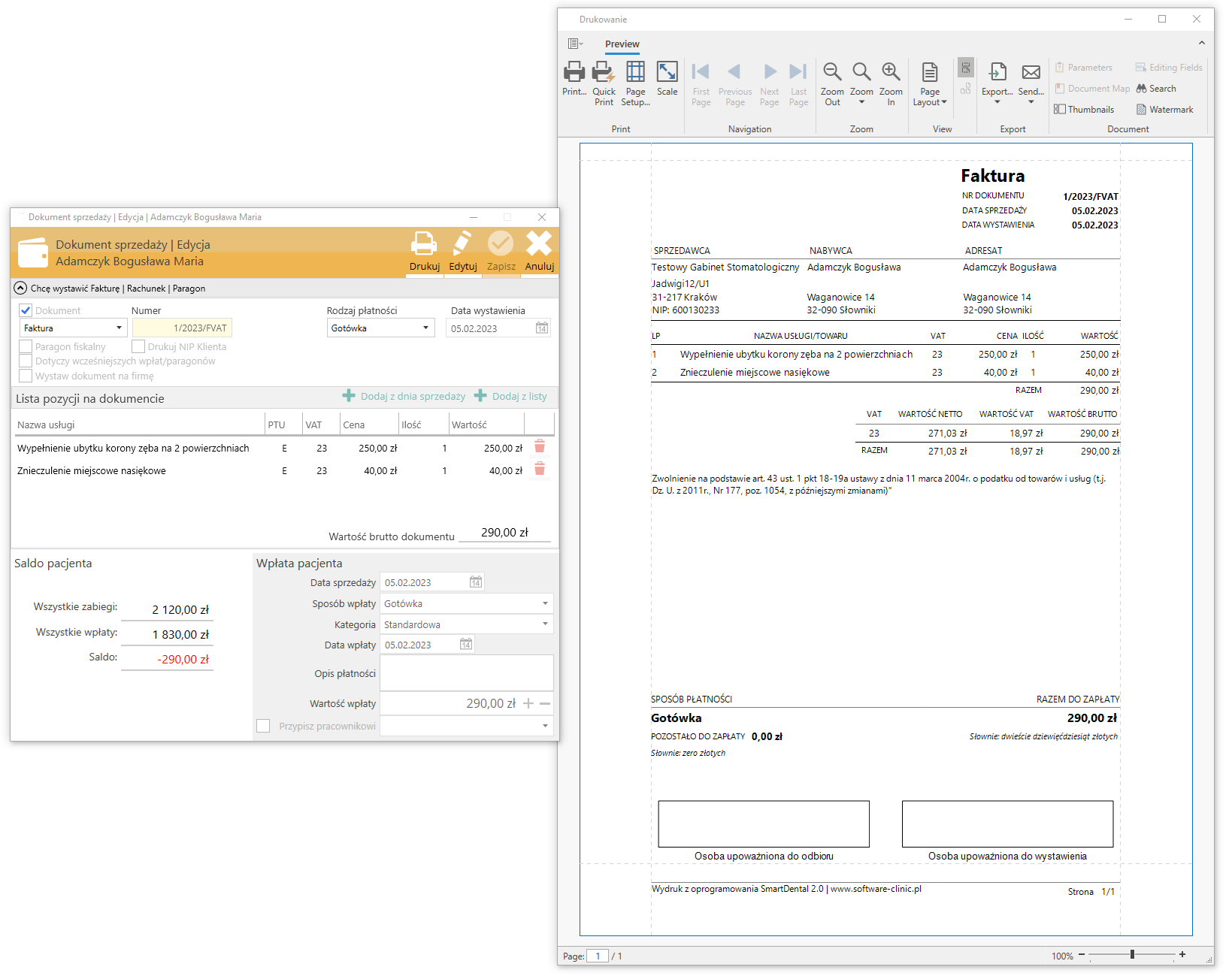Click the Zoom In magnifier
The height and width of the screenshot is (979, 1232).
point(891,83)
